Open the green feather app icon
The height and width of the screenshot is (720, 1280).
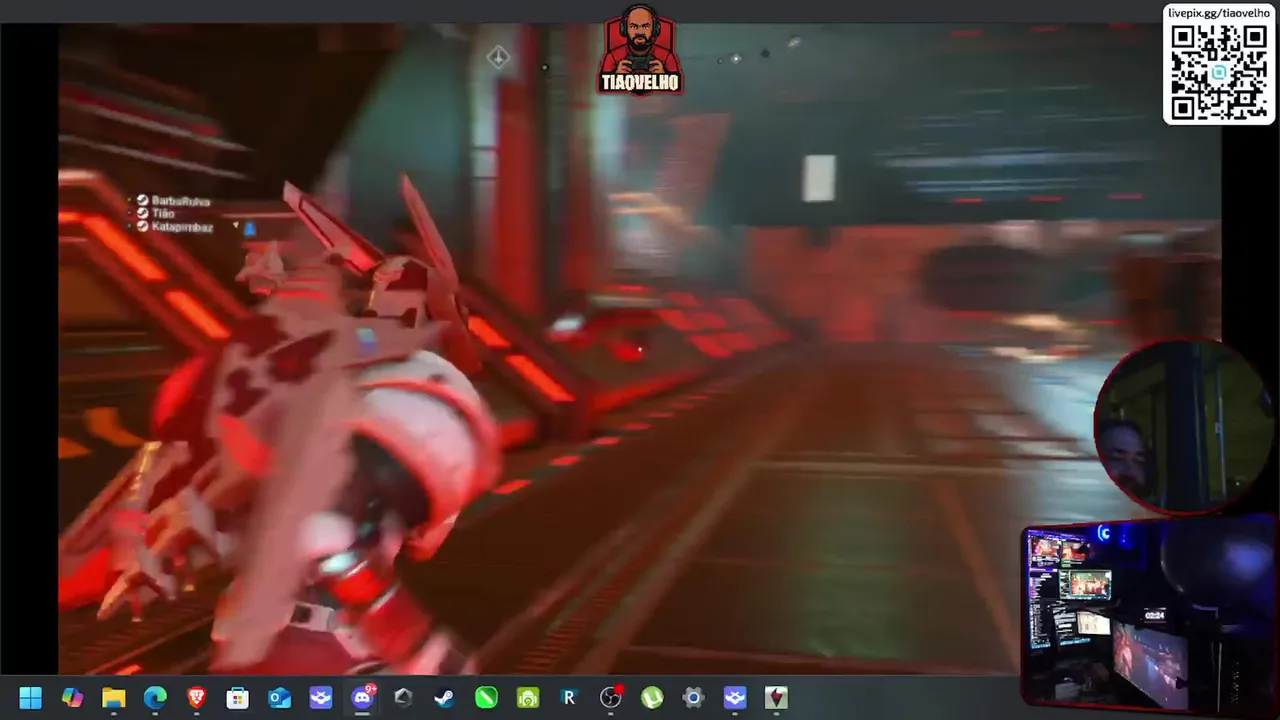point(486,698)
